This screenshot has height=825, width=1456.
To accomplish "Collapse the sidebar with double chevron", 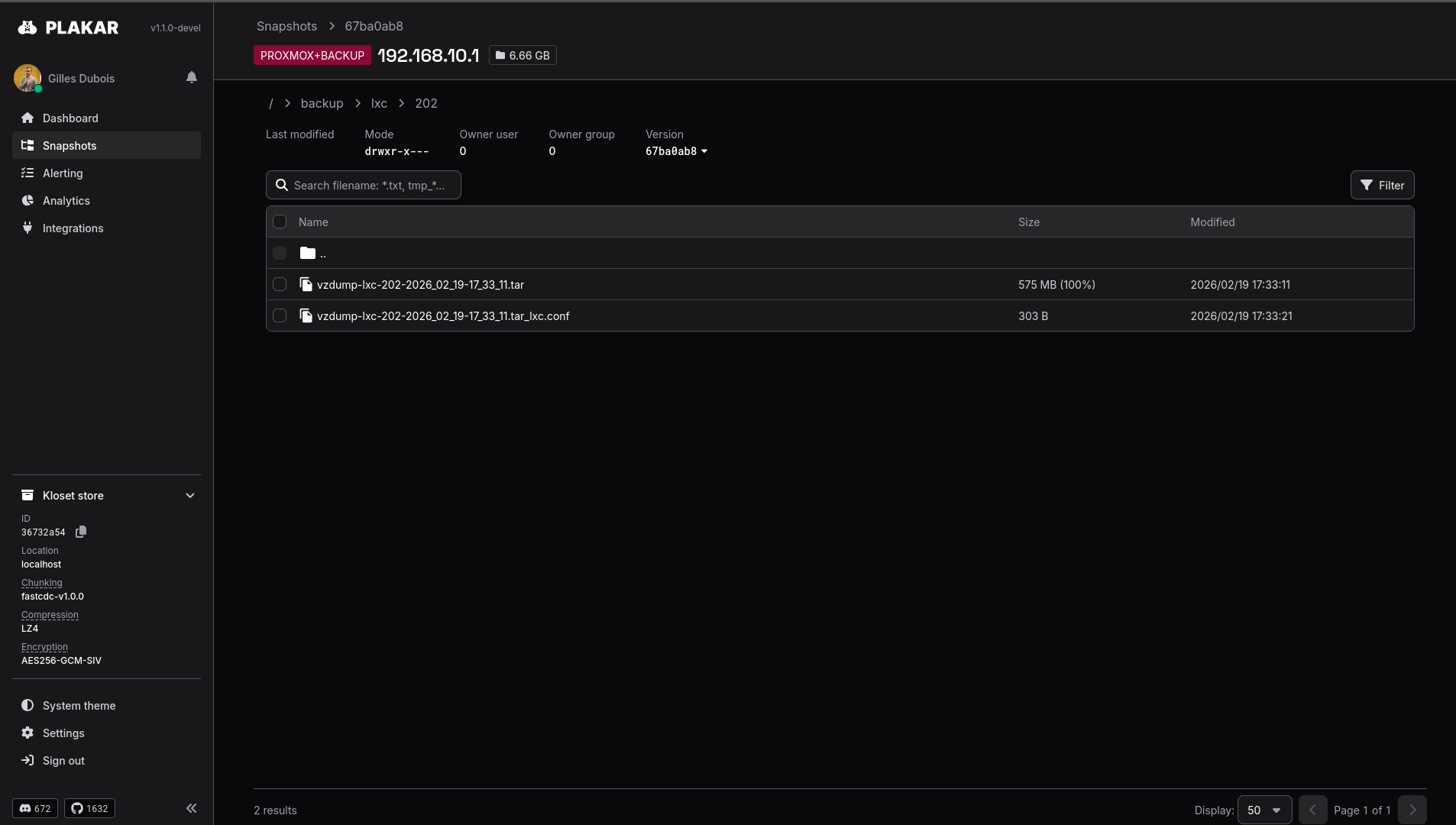I will [x=191, y=808].
